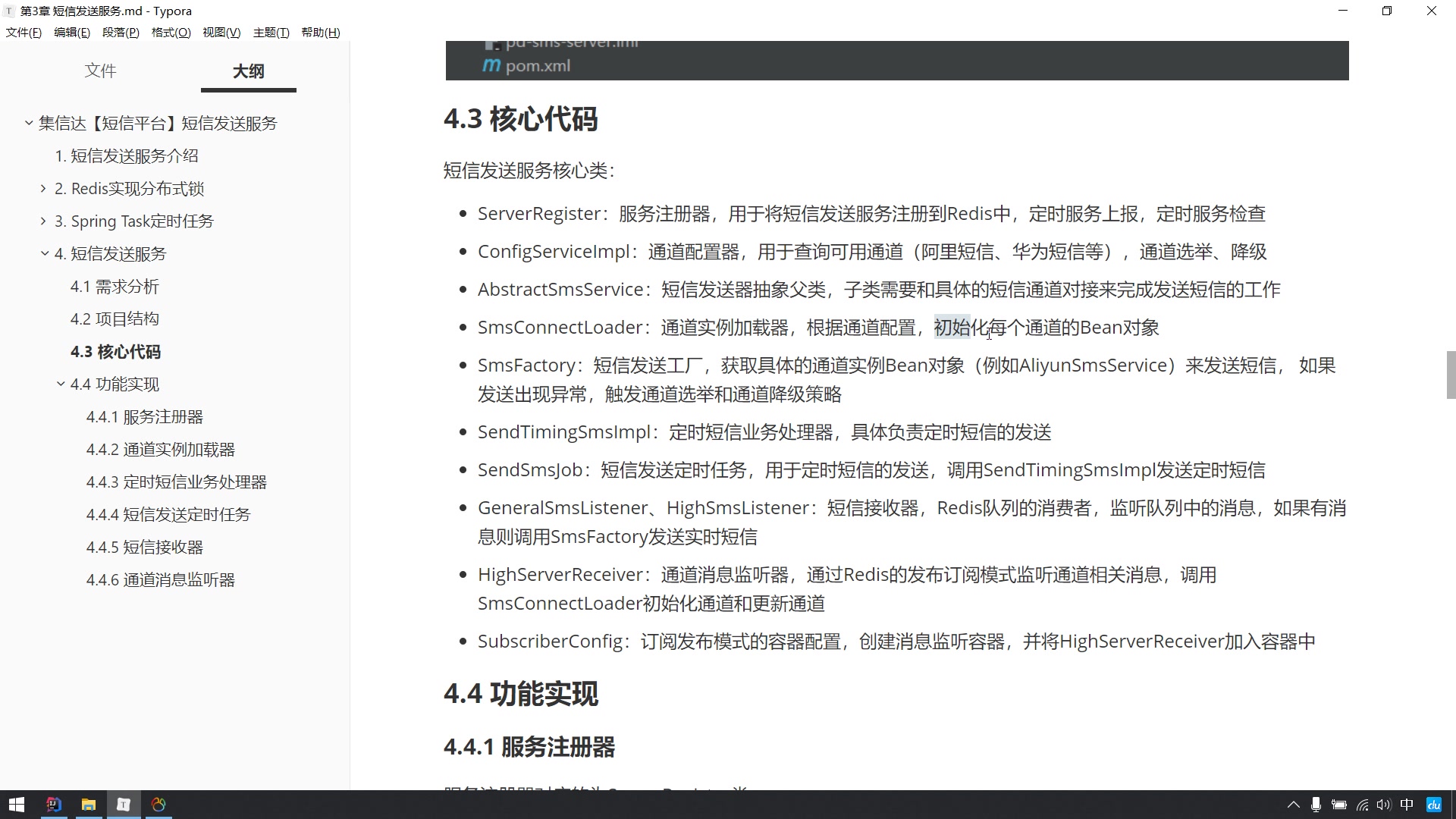
Task: Open the colorful round app in taskbar
Action: pyautogui.click(x=158, y=805)
